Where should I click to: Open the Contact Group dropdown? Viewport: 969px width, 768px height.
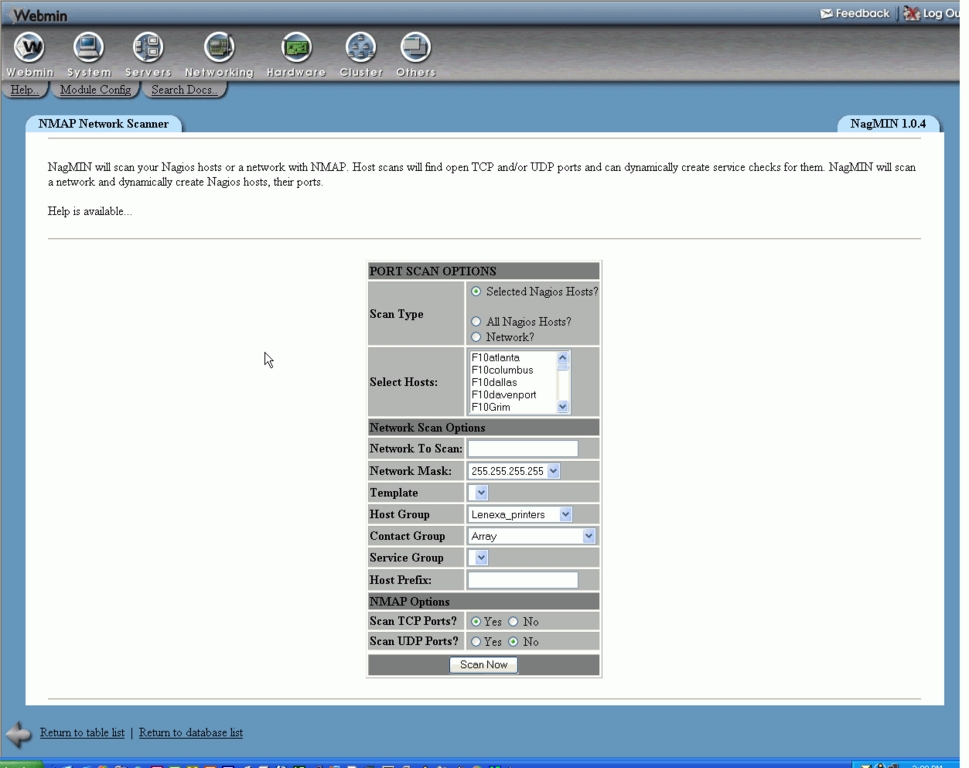pos(588,536)
